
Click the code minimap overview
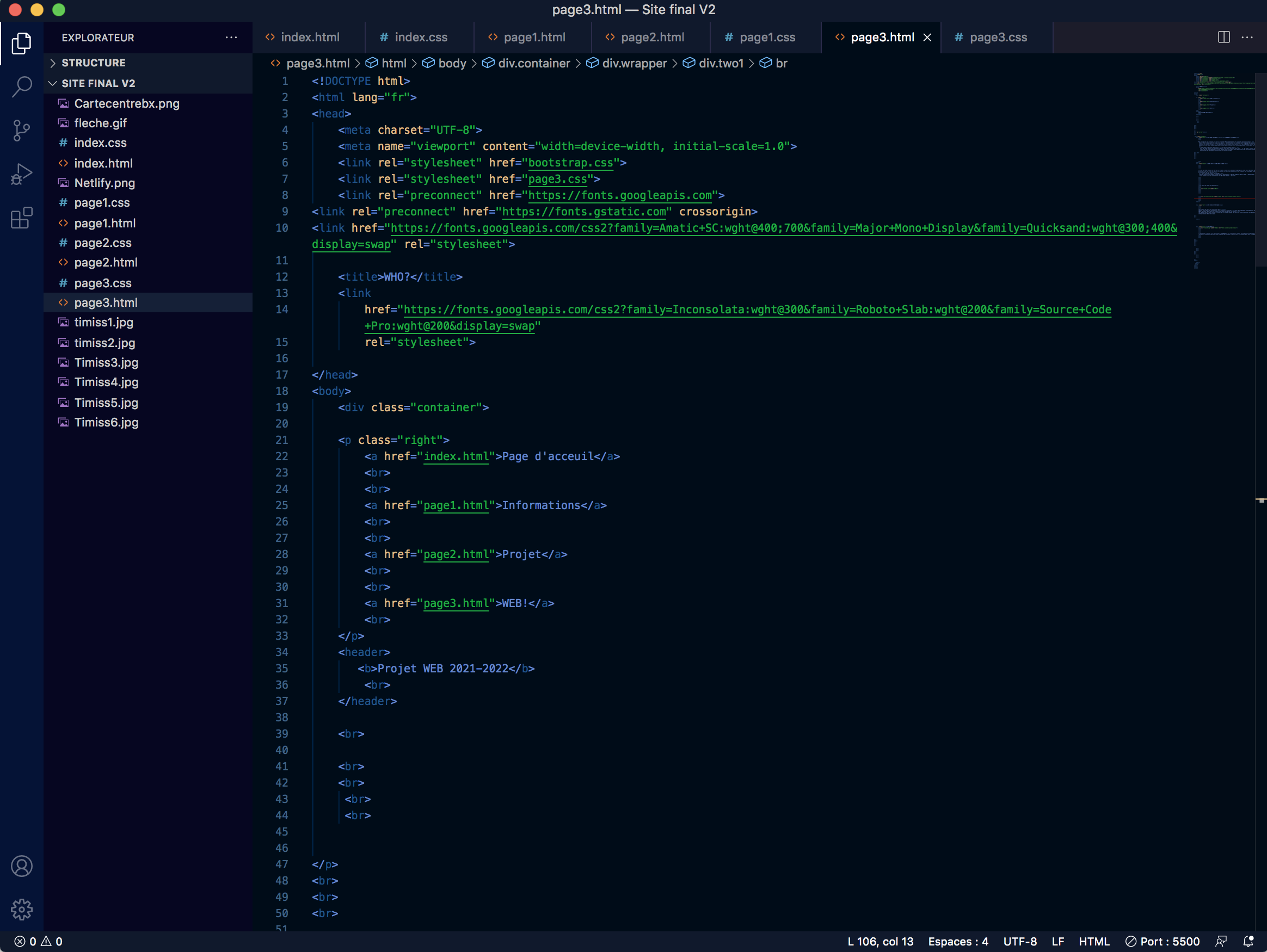tap(1223, 170)
